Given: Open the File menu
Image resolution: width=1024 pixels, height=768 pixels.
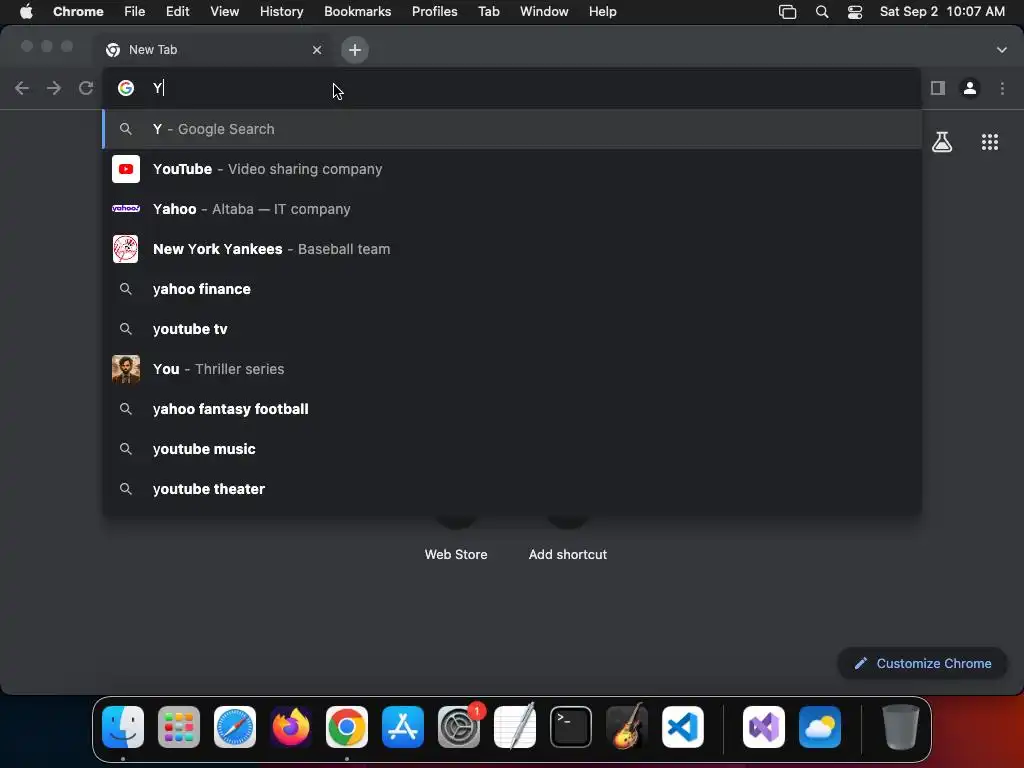Looking at the screenshot, I should pos(135,12).
